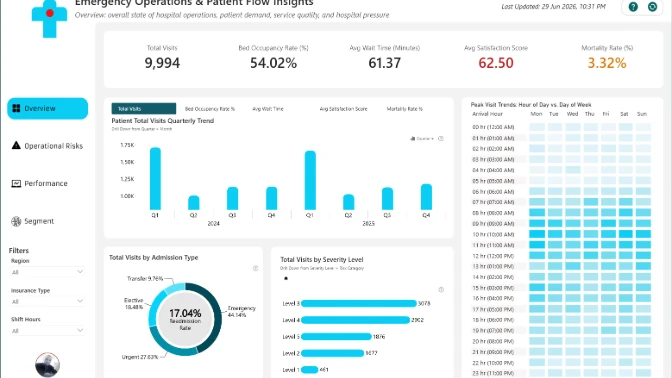Click the Level 3 severity bar
This screenshot has width=672, height=378.
coord(359,303)
